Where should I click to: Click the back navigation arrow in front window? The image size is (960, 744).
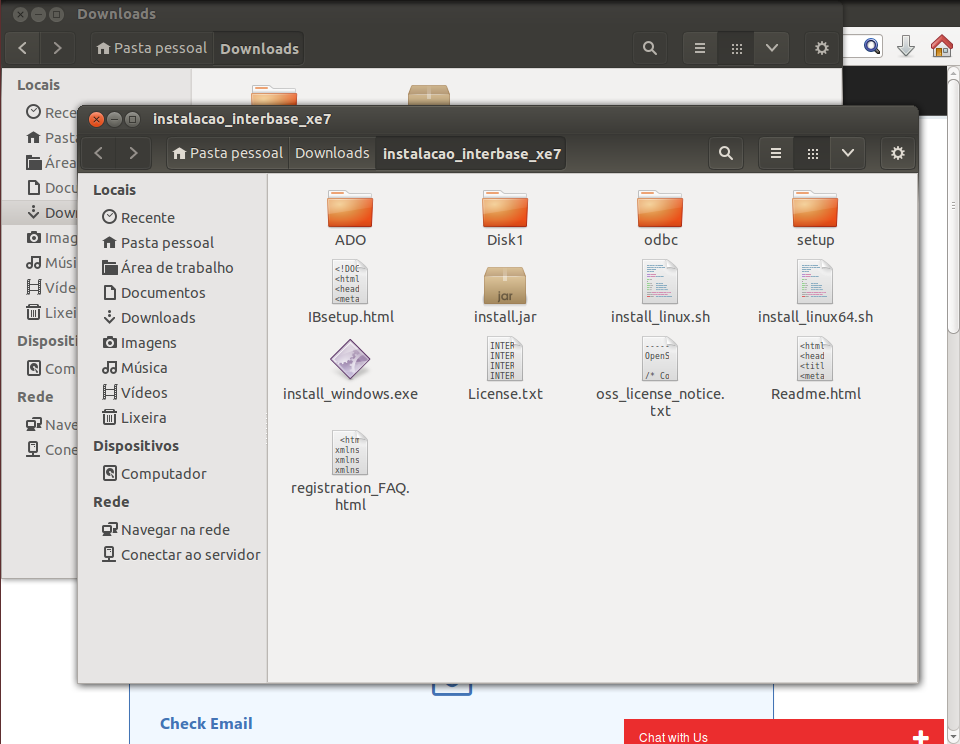pos(99,153)
